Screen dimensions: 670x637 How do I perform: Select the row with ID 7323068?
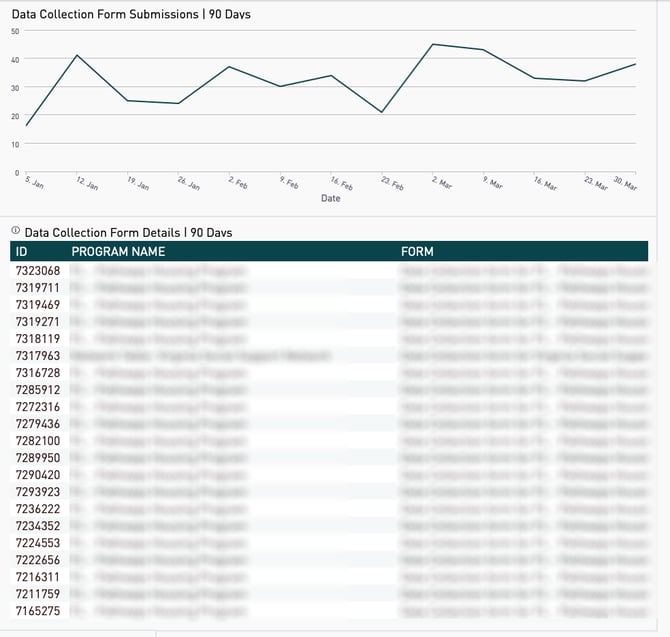(x=38, y=271)
